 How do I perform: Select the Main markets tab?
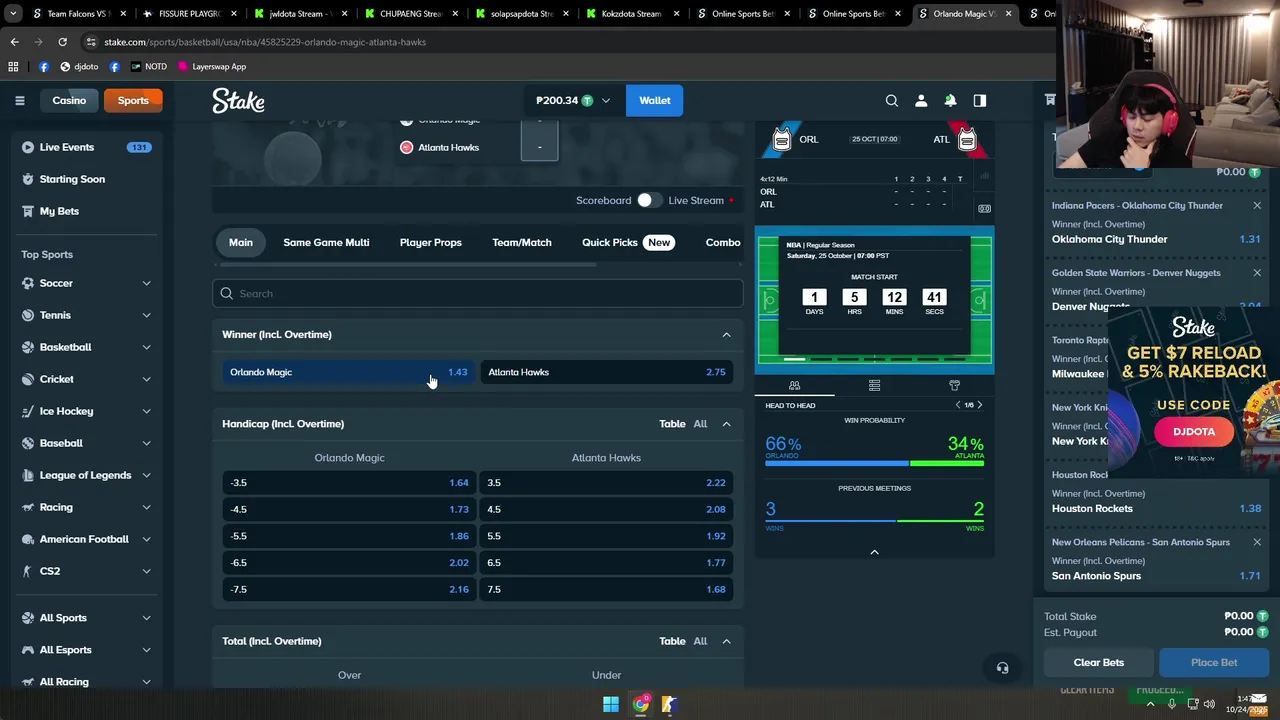[x=241, y=242]
